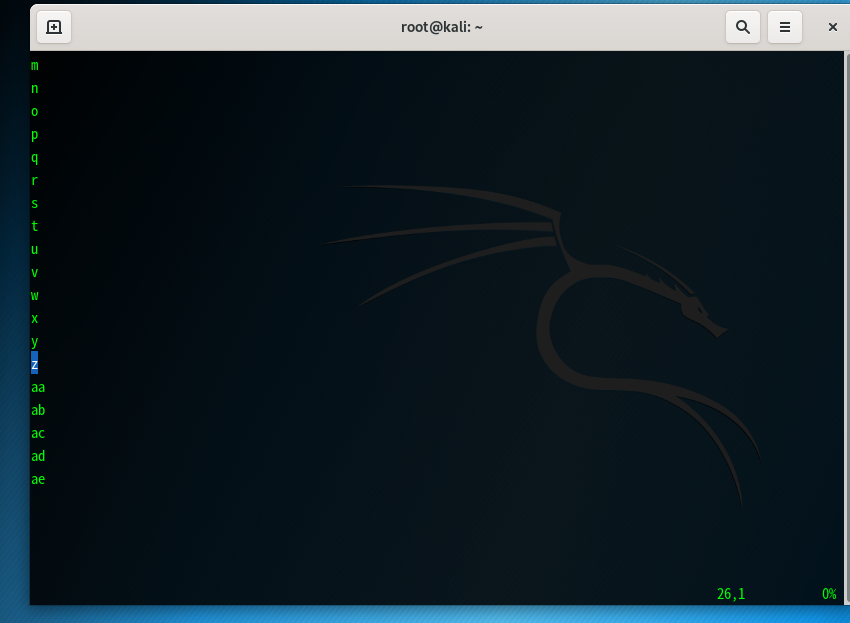Click the line containing s
850x623 pixels.
point(35,203)
